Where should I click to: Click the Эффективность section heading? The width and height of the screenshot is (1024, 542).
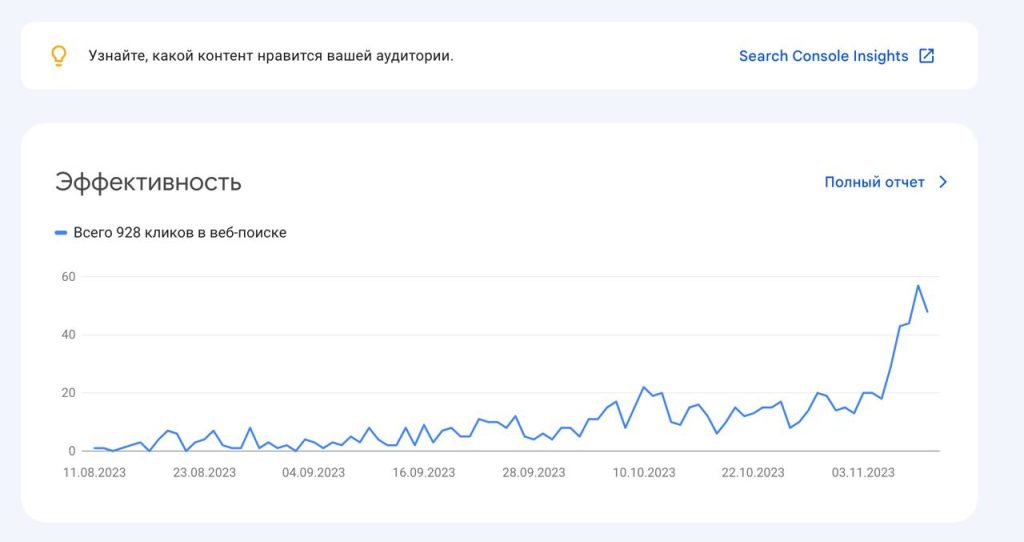coord(148,182)
